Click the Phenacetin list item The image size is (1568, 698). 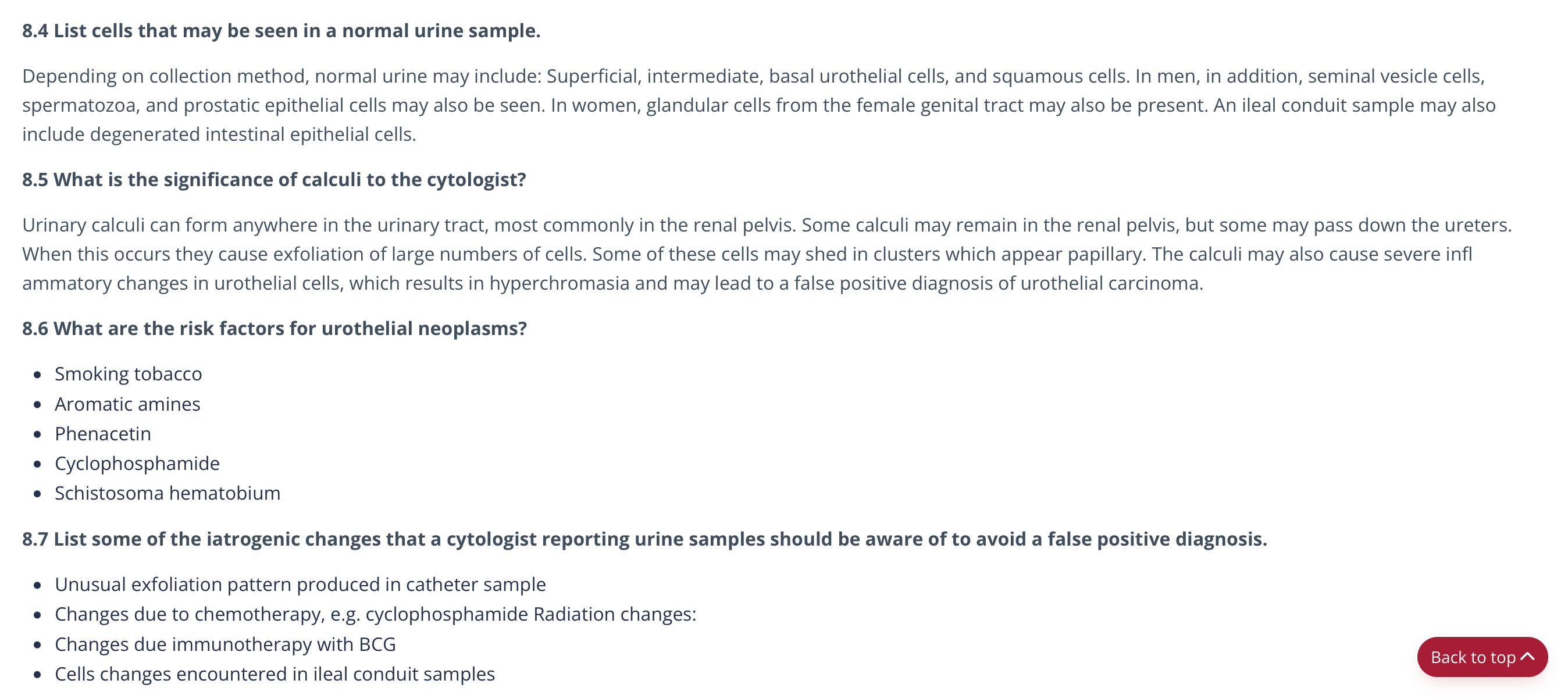tap(103, 434)
